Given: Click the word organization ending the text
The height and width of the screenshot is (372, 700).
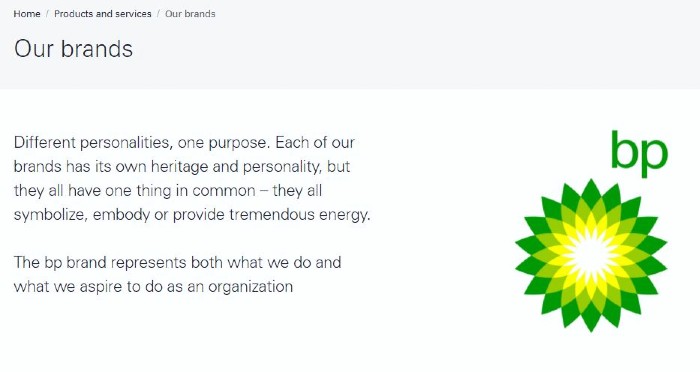Looking at the screenshot, I should click(x=250, y=286).
